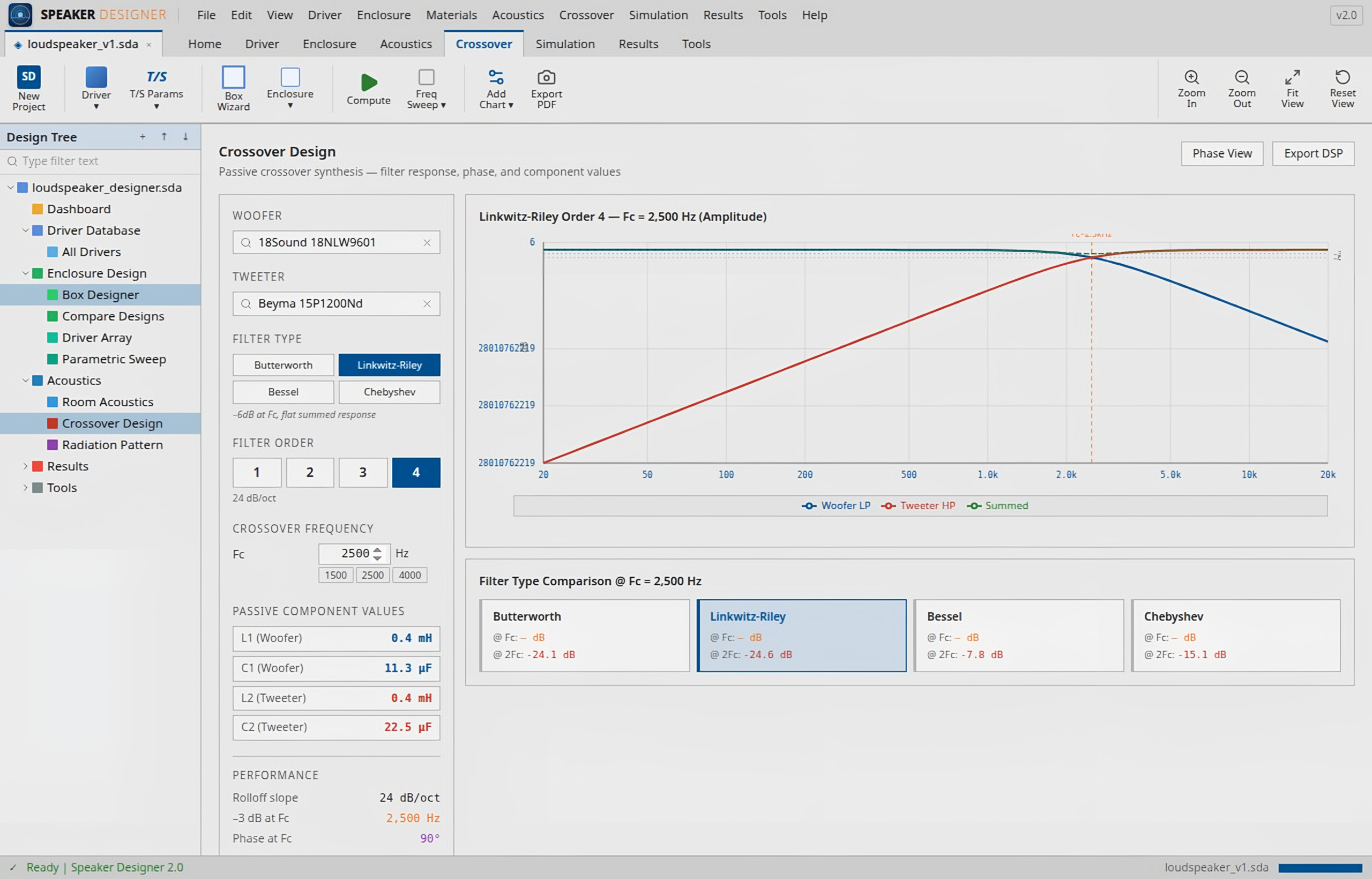Click the Phase View button
The width and height of the screenshot is (1372, 879).
coord(1222,153)
